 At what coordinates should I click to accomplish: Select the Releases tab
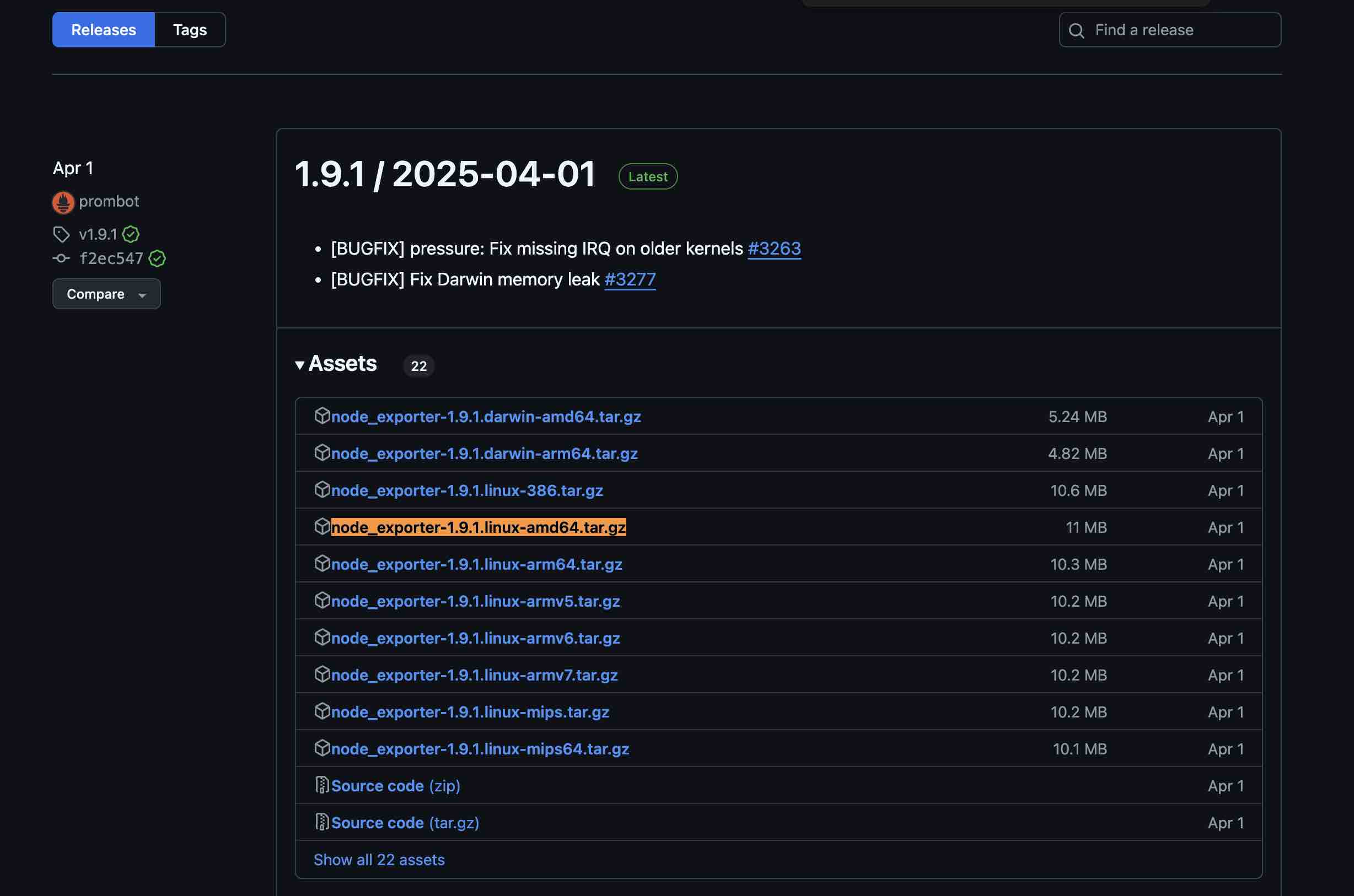104,30
